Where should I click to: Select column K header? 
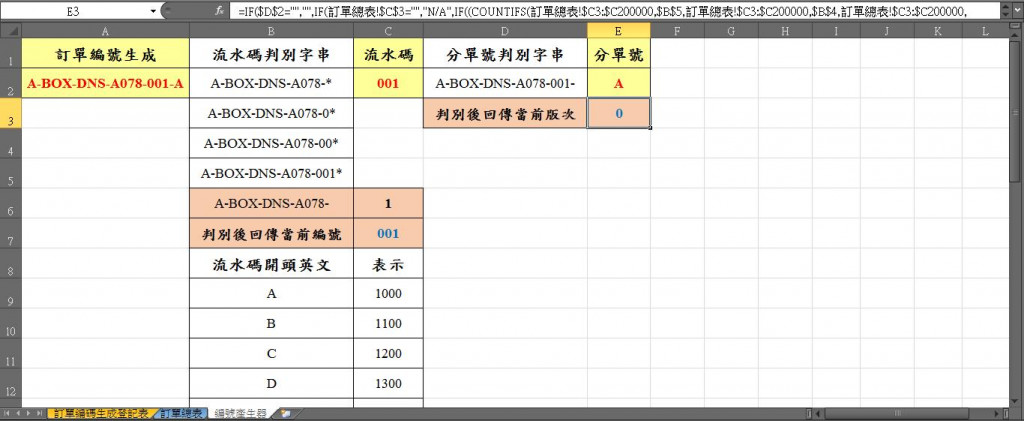pyautogui.click(x=938, y=31)
